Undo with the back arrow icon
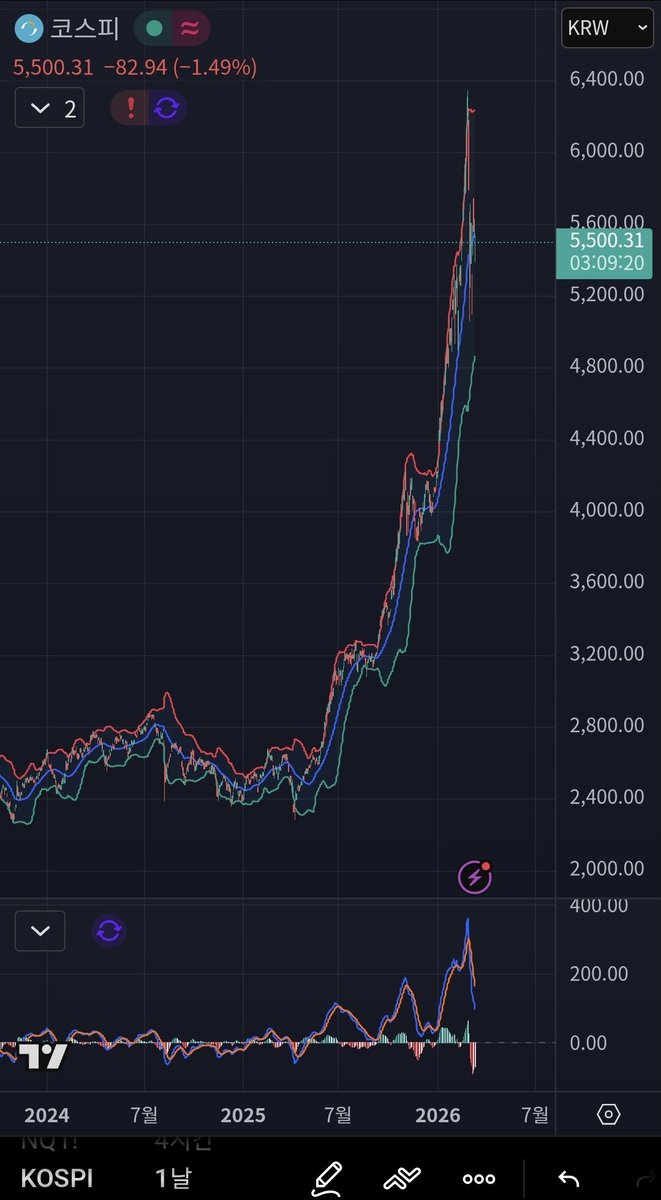The height and width of the screenshot is (1200, 661). point(568,1179)
